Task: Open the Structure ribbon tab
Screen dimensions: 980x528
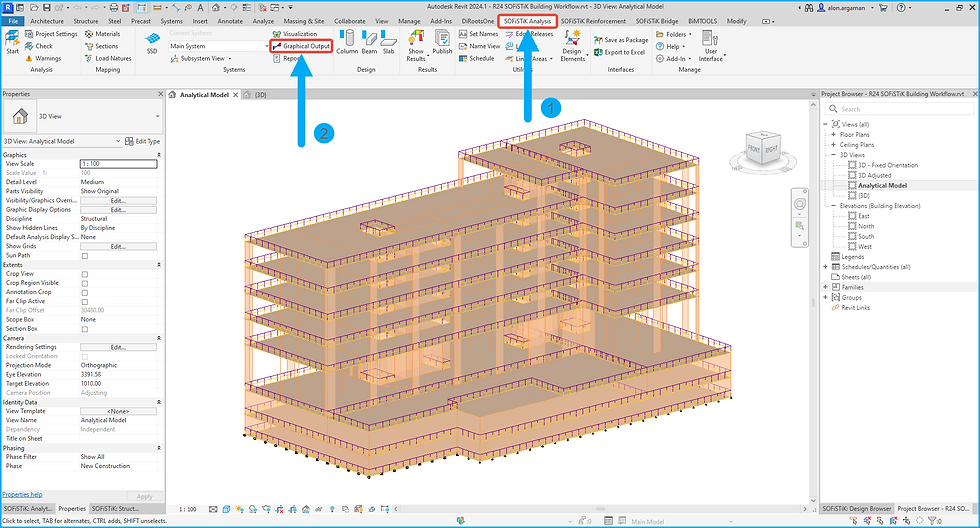Action: tap(86, 21)
